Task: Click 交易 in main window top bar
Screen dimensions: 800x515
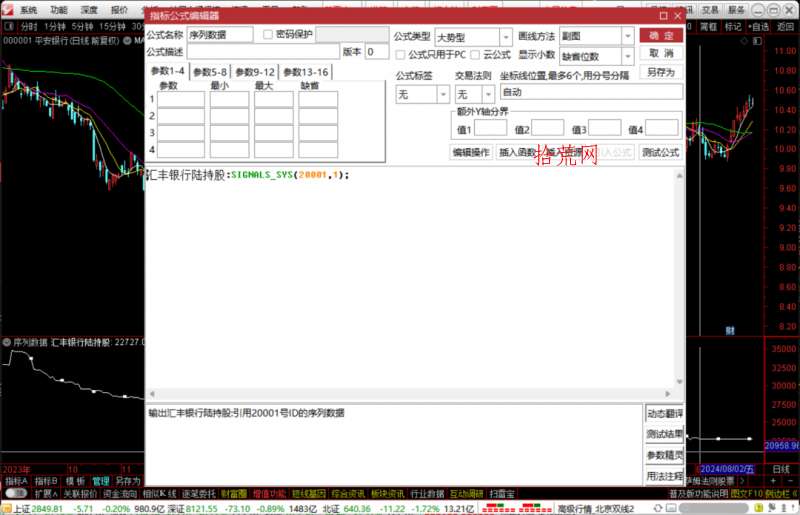Action: (x=710, y=10)
